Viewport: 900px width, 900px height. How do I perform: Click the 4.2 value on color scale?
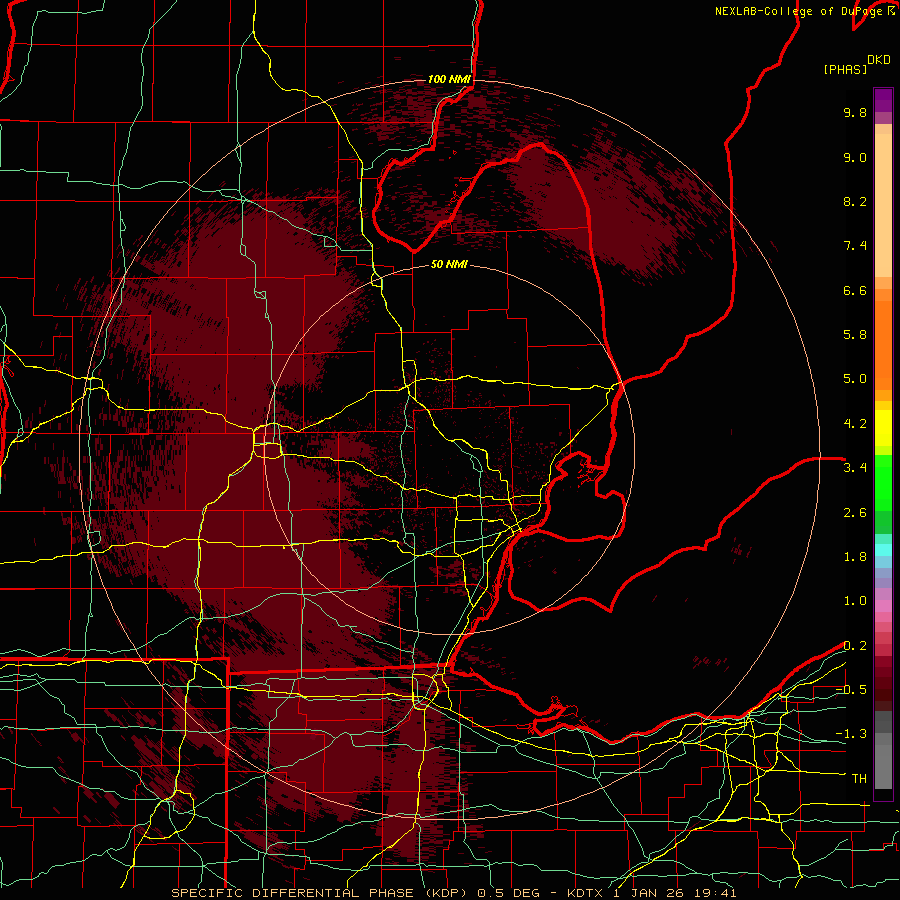click(x=855, y=424)
